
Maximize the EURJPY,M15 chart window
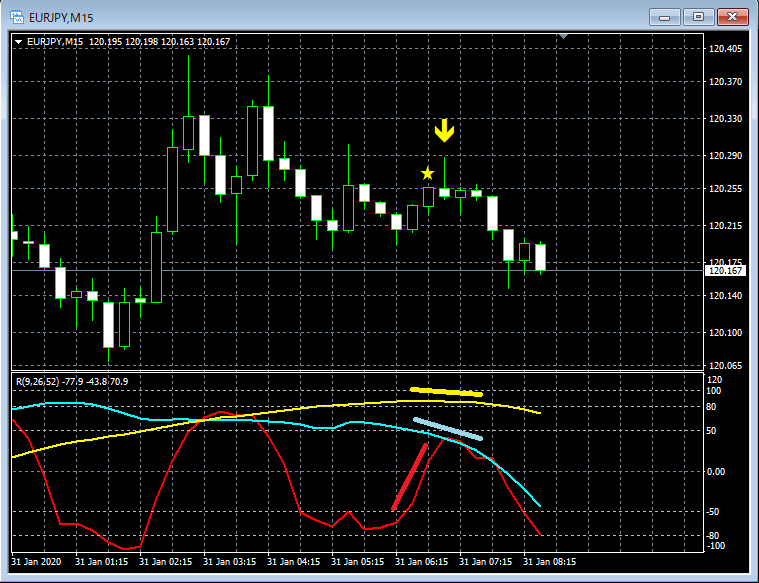click(698, 17)
